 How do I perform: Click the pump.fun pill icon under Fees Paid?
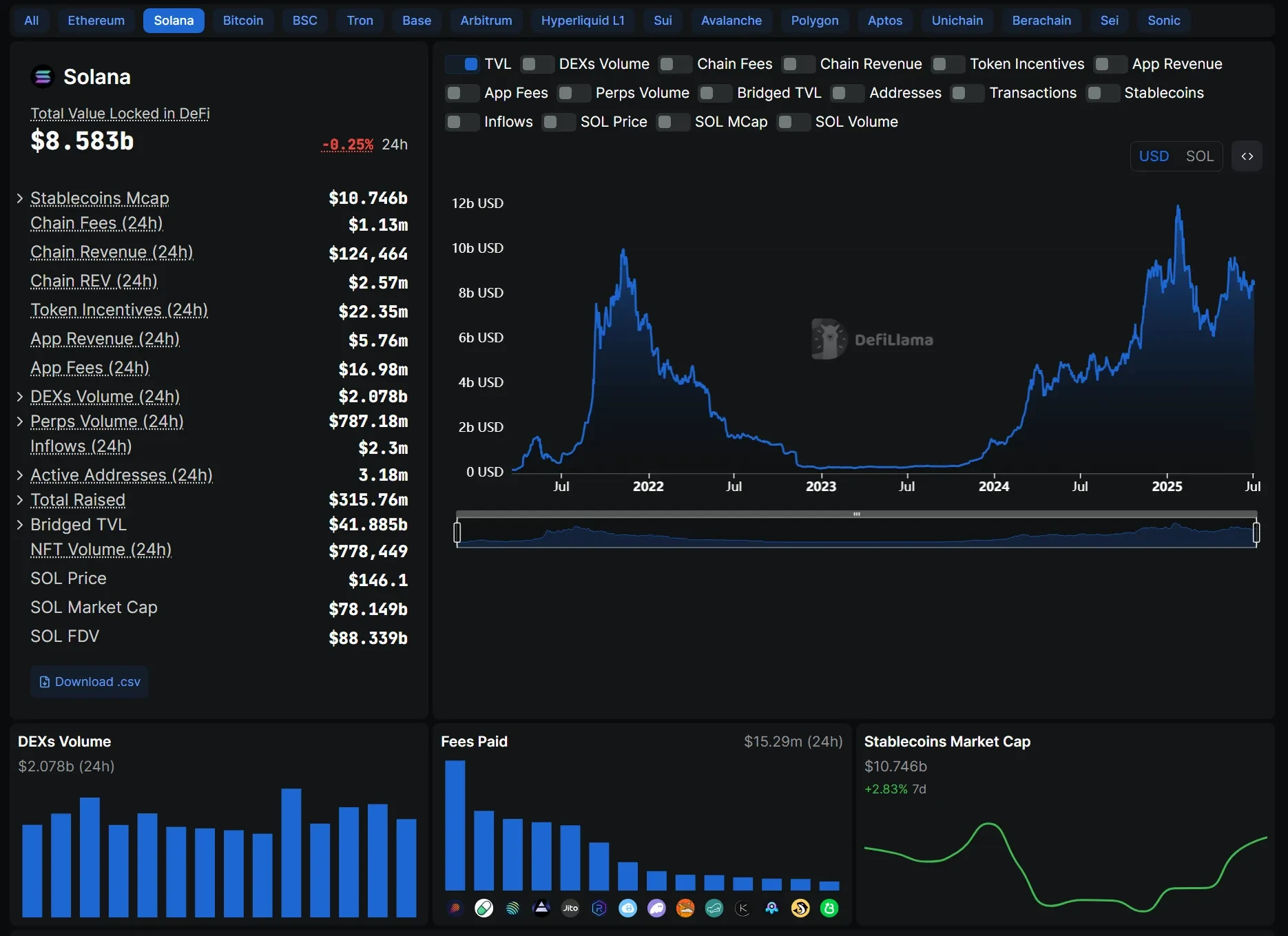[x=484, y=908]
